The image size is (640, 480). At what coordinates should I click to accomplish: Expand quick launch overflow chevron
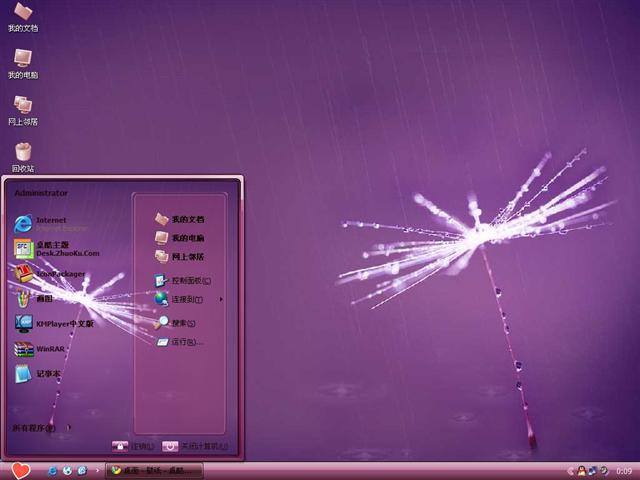click(97, 471)
